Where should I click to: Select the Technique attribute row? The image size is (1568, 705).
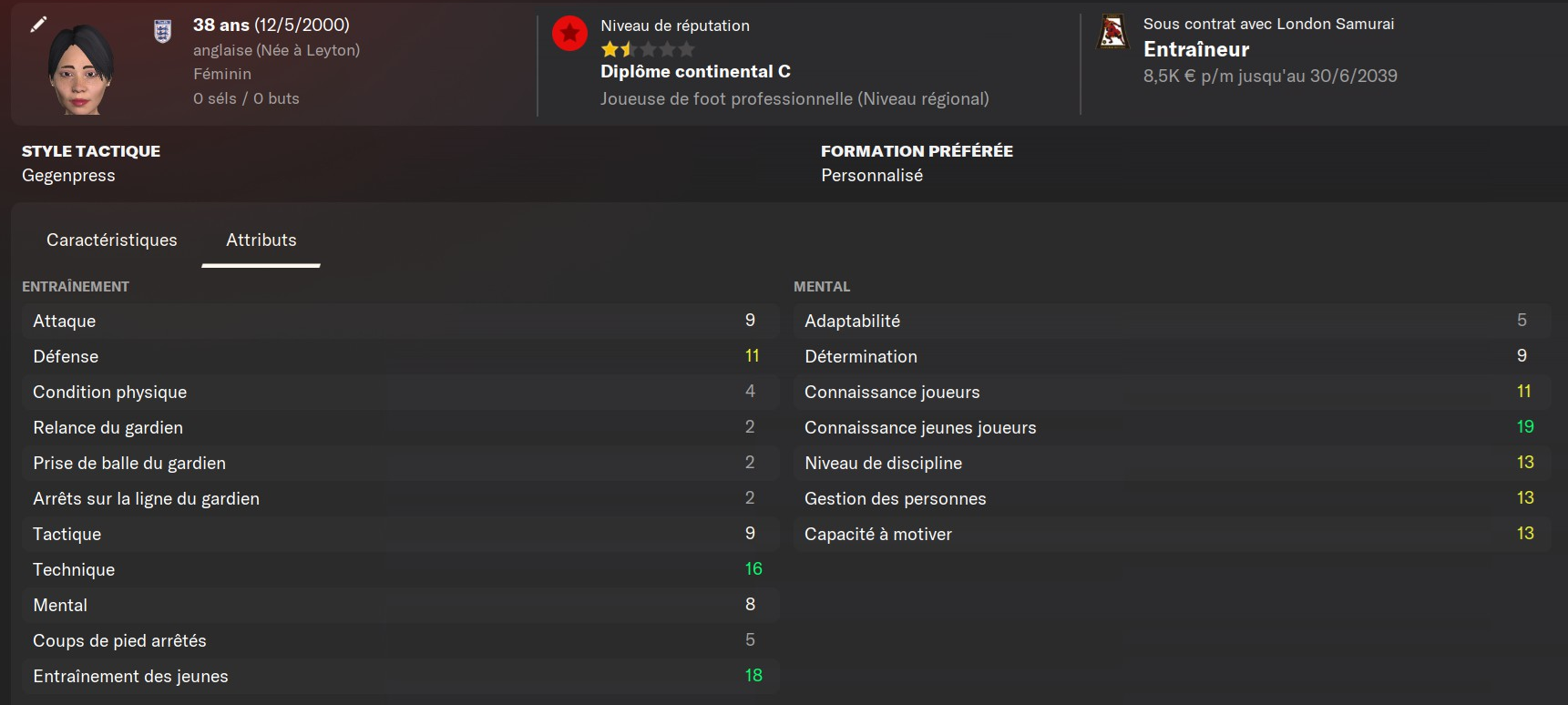tap(399, 569)
